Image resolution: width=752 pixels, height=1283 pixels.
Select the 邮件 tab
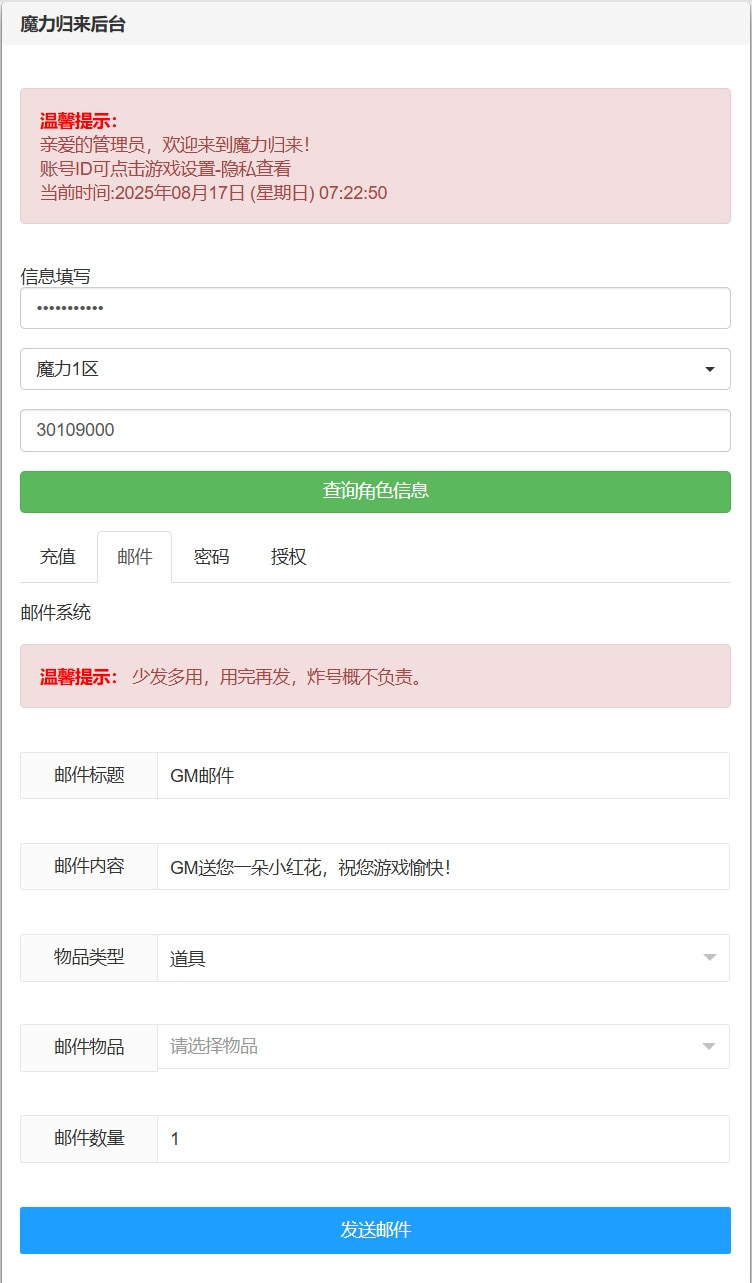pyautogui.click(x=135, y=557)
